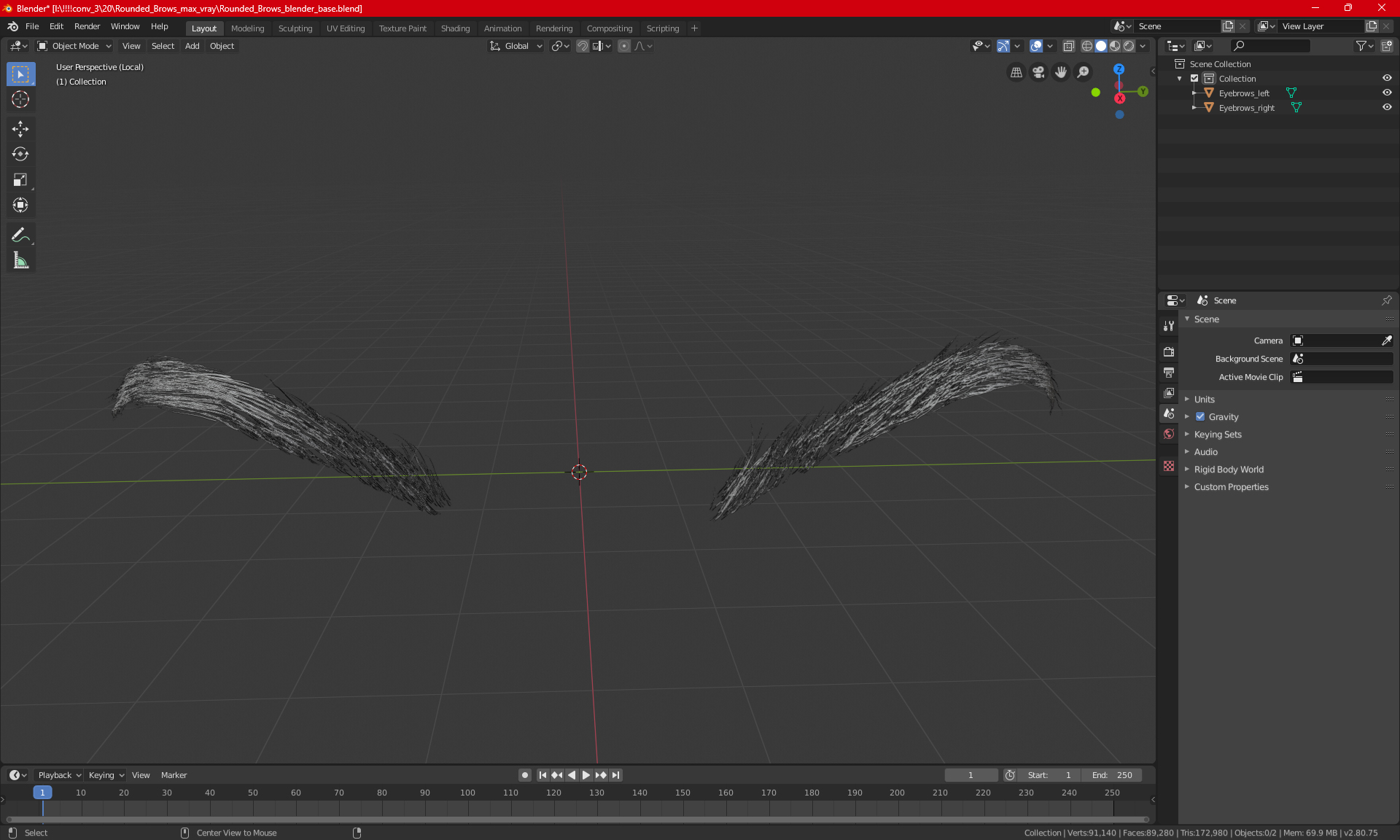This screenshot has width=1400, height=840.
Task: Open the Render menu
Action: coord(87,26)
